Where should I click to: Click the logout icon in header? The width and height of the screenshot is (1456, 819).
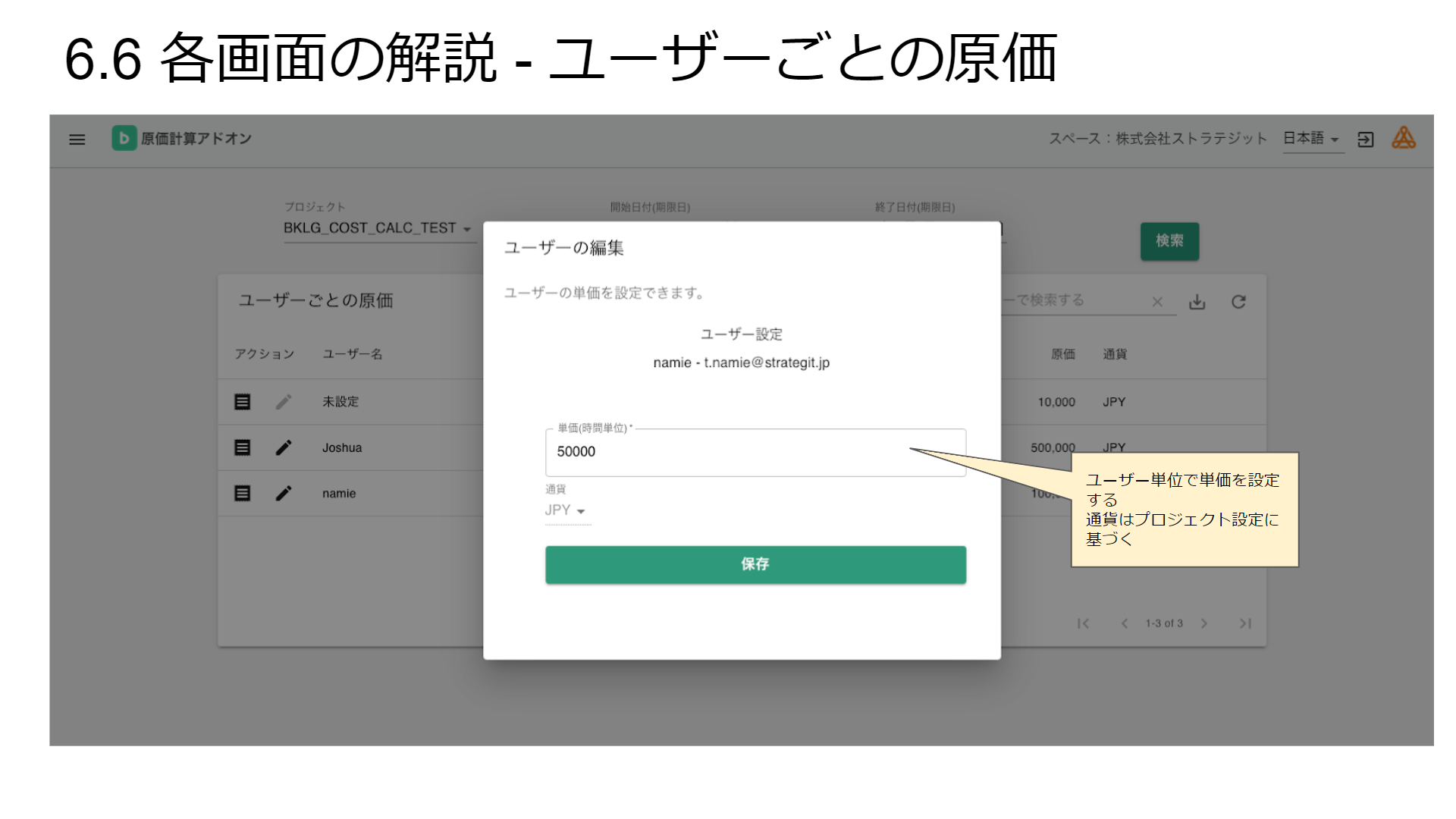tap(1365, 140)
